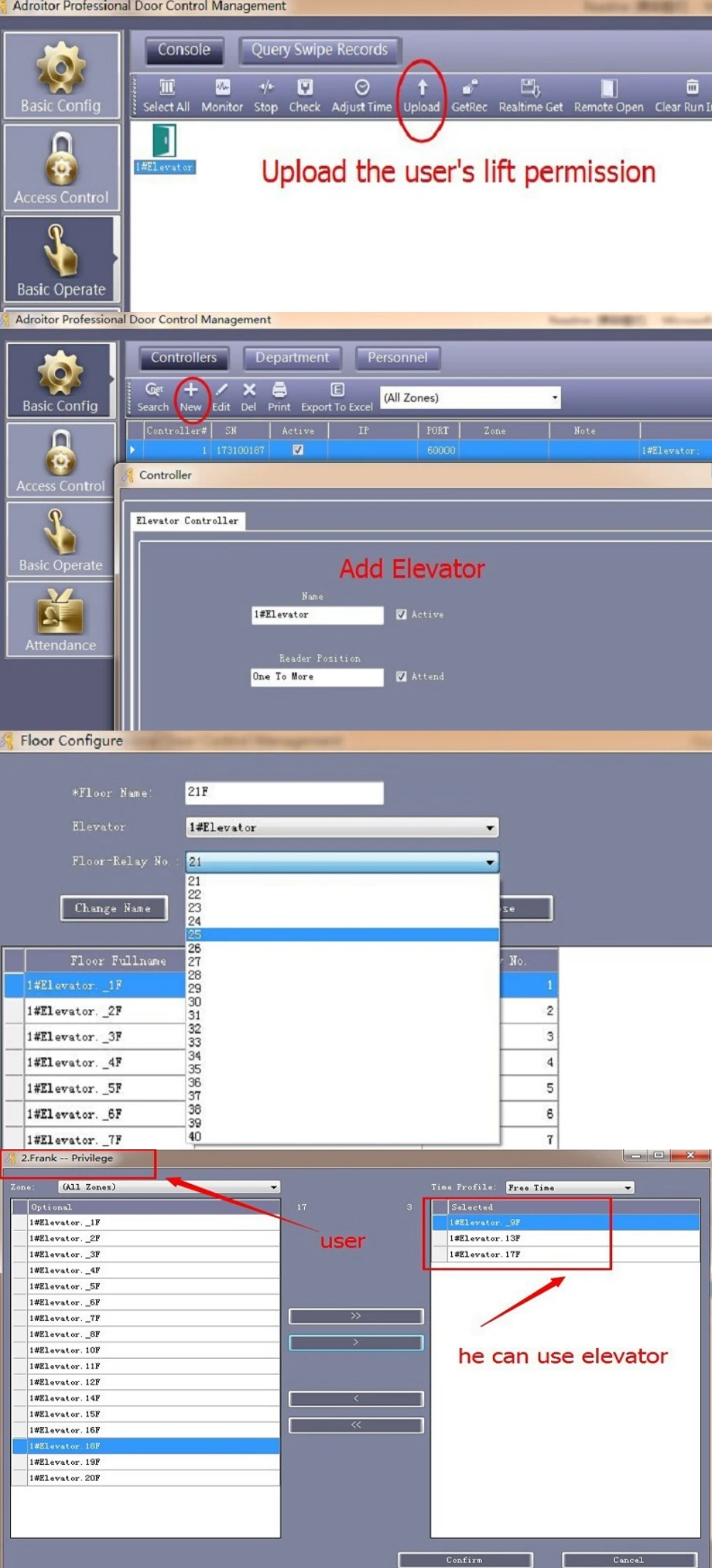Toggle the Attend checkbox
This screenshot has height=1568, width=712.
401,676
